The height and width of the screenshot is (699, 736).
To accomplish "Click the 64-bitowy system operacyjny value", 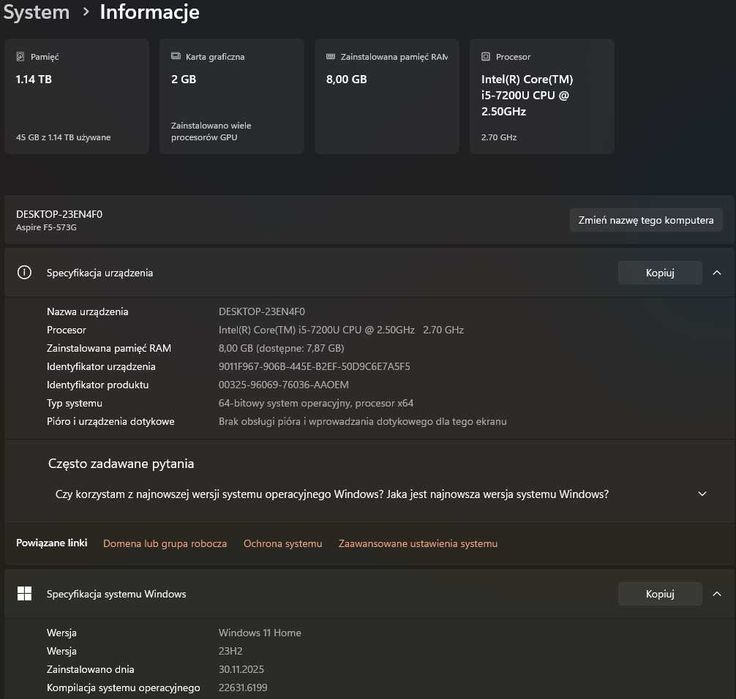I will coord(316,403).
